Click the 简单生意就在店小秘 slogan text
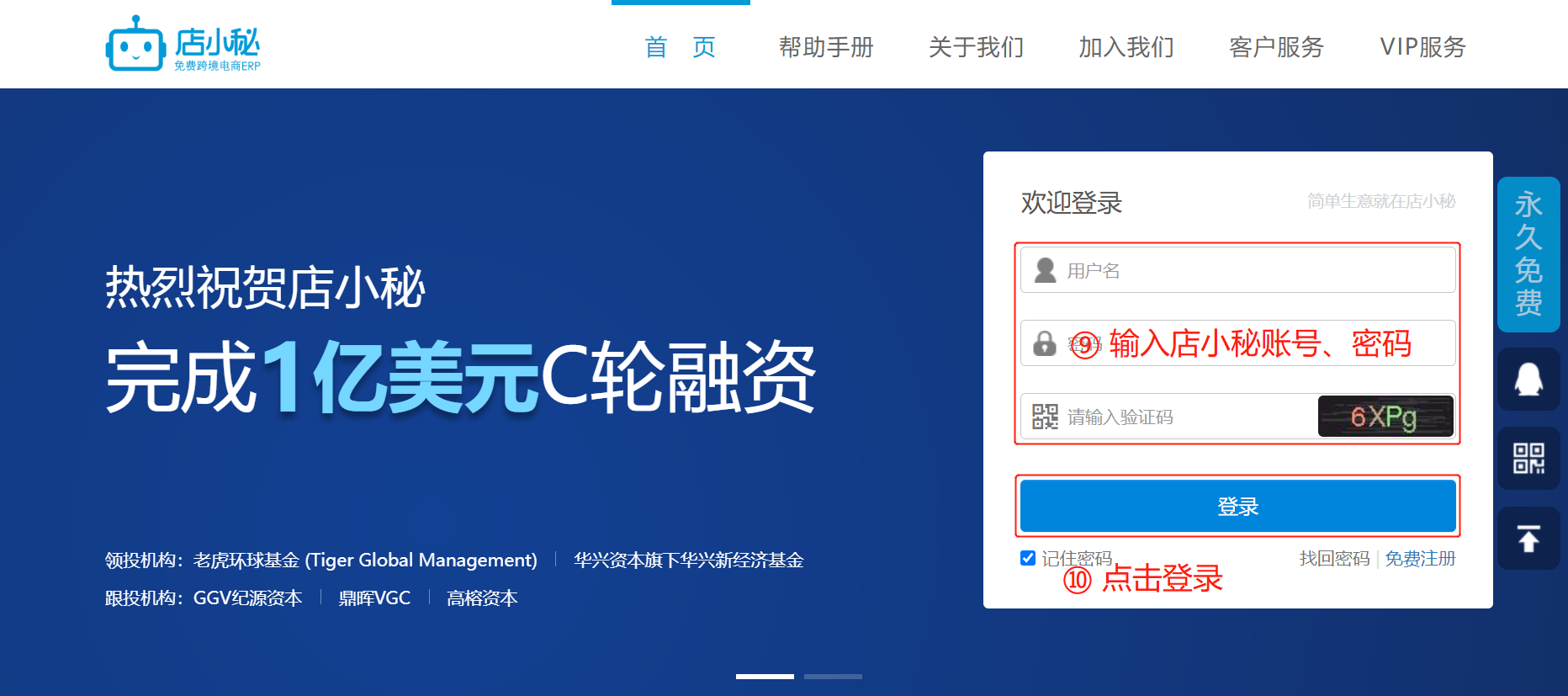 pos(1381,201)
